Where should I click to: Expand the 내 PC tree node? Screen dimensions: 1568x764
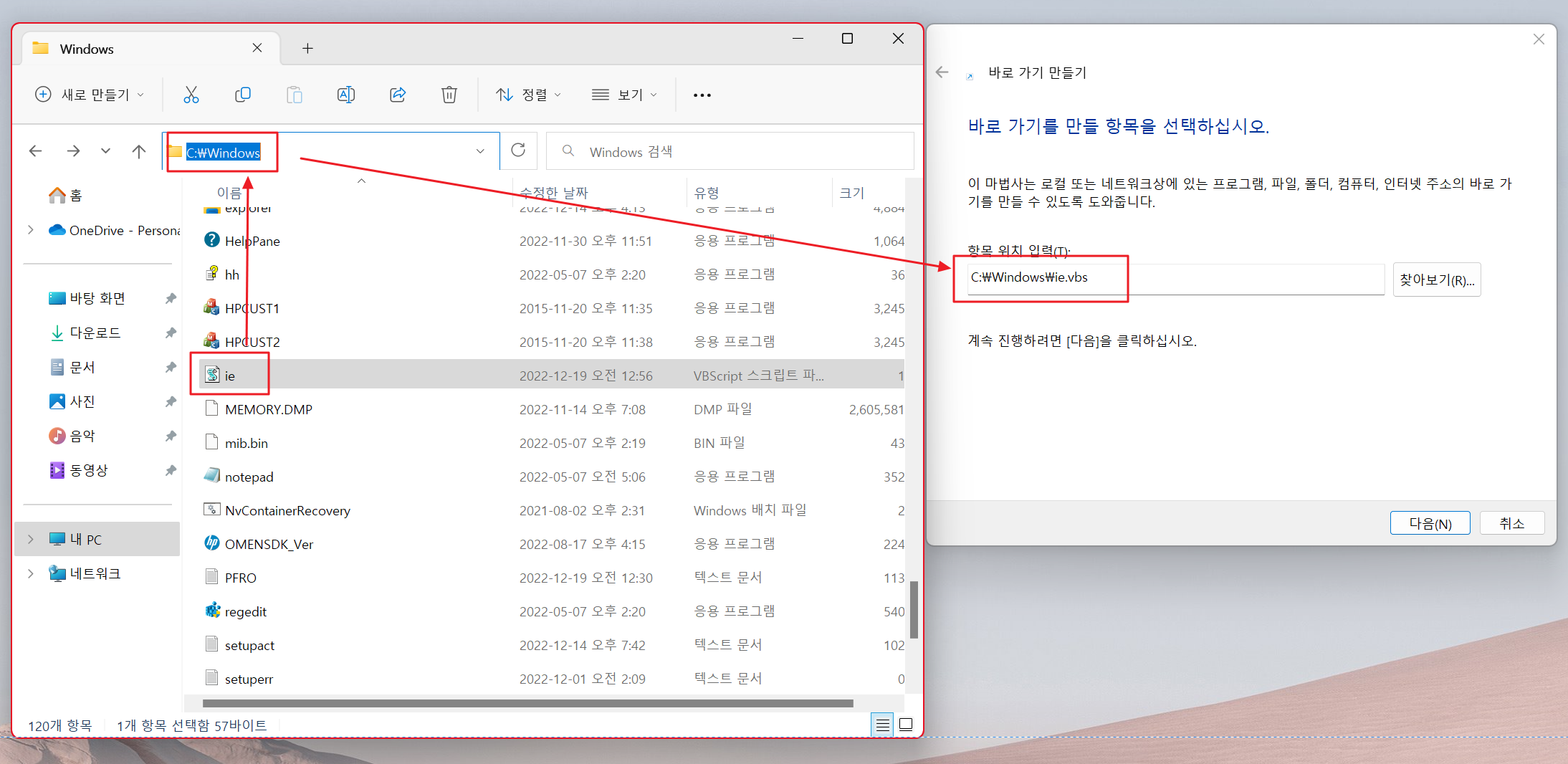pyautogui.click(x=30, y=539)
